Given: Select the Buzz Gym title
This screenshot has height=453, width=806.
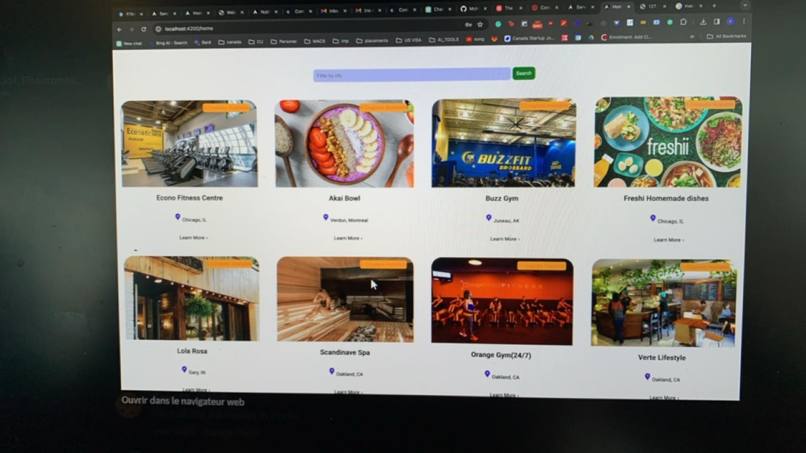Looking at the screenshot, I should click(x=502, y=198).
